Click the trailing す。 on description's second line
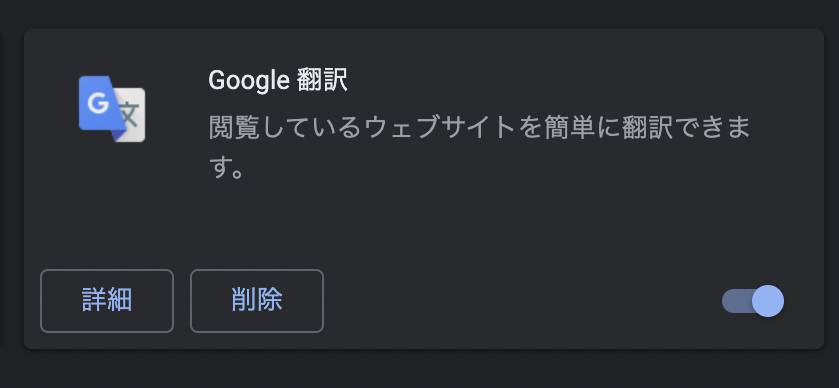 click(x=227, y=168)
